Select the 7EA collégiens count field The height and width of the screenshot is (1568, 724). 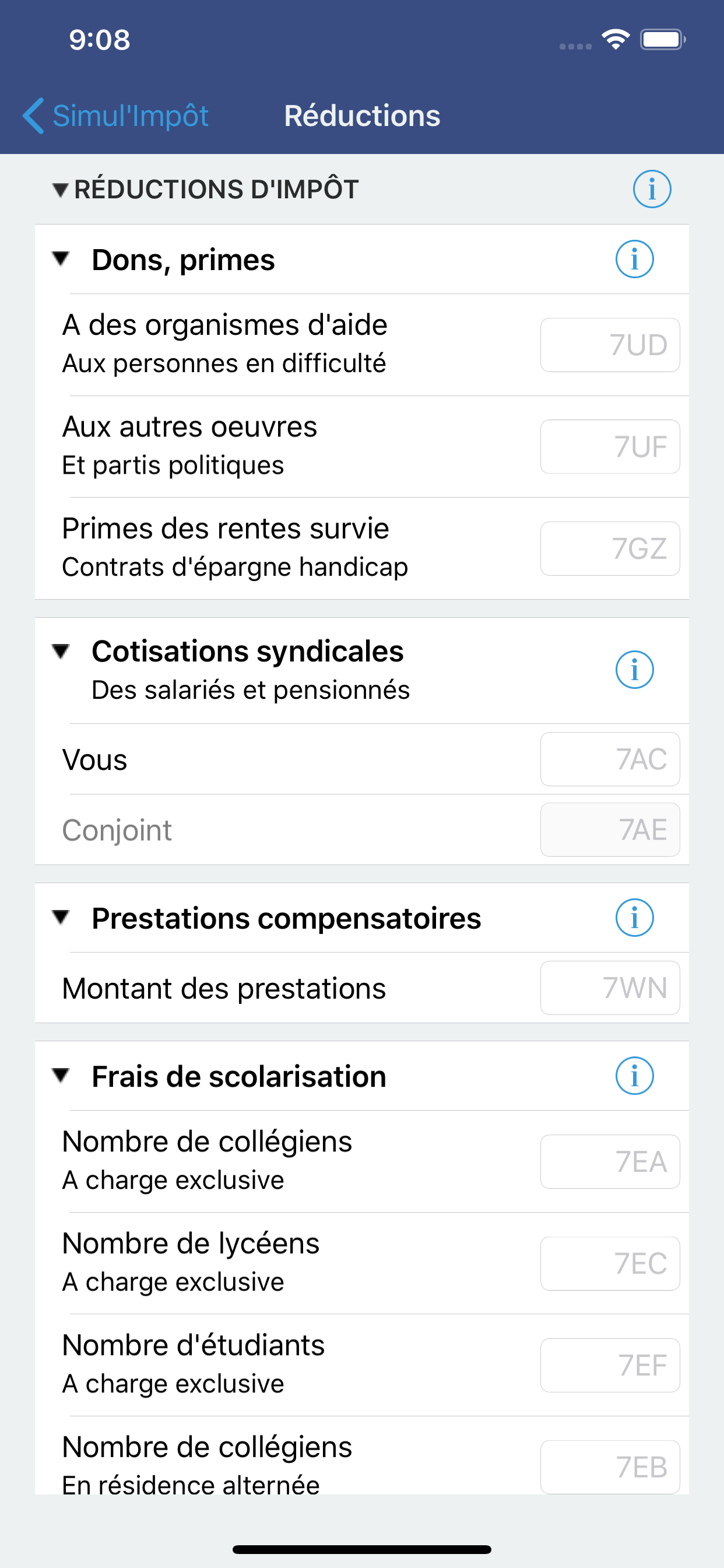coord(610,1161)
